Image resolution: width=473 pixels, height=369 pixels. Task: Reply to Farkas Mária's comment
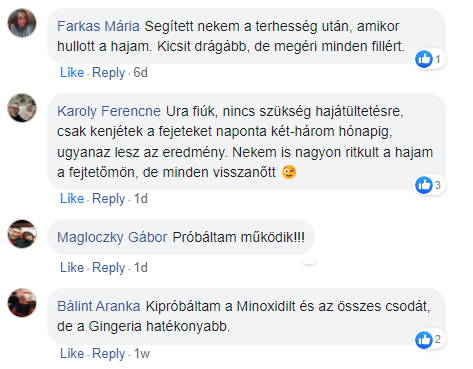tap(108, 73)
